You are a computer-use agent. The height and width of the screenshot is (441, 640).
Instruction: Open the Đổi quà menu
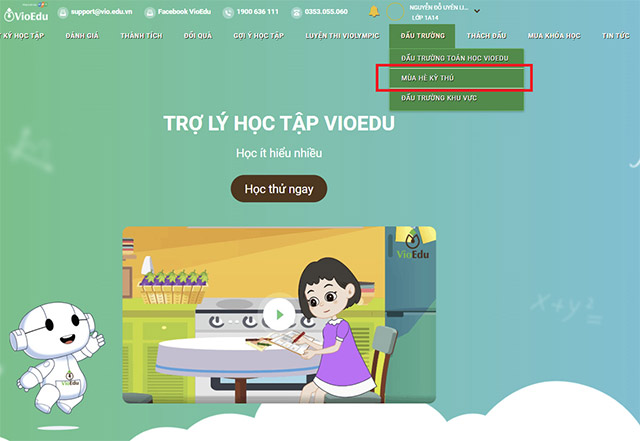[198, 36]
